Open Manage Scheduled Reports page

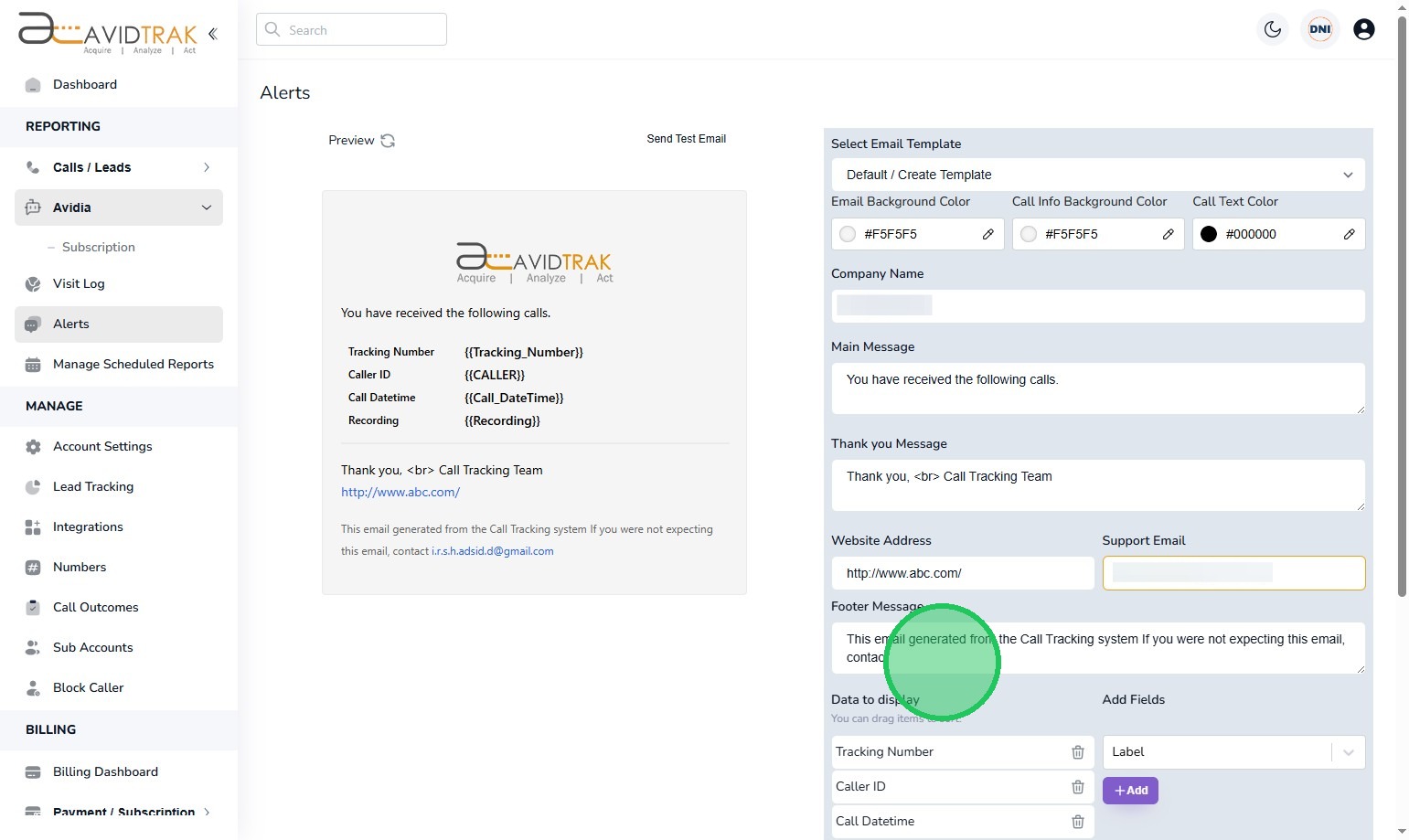[133, 364]
